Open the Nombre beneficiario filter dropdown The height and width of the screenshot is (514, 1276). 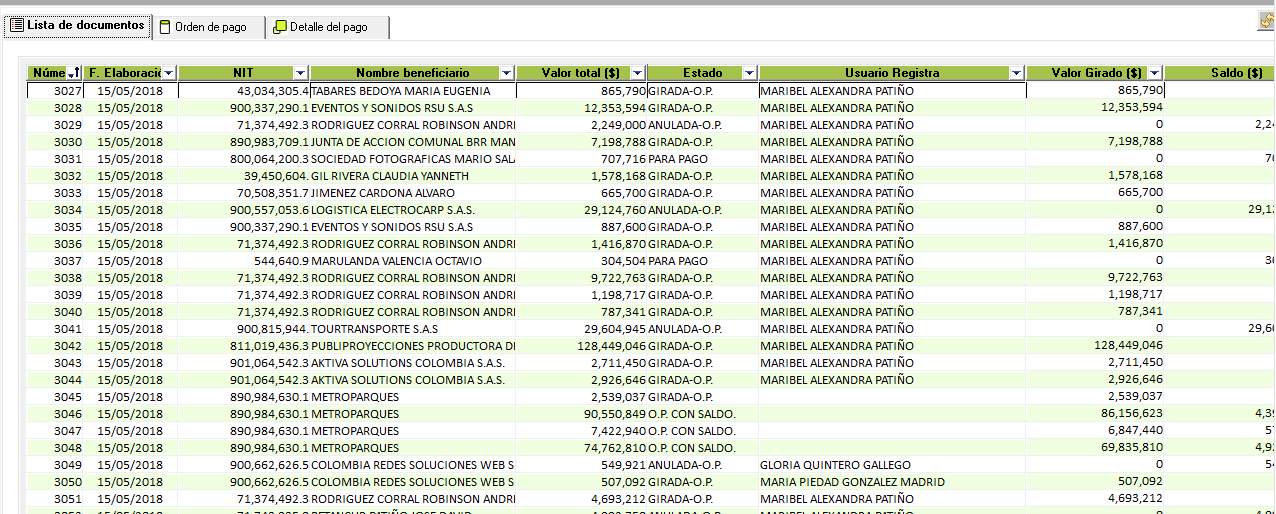click(x=506, y=73)
